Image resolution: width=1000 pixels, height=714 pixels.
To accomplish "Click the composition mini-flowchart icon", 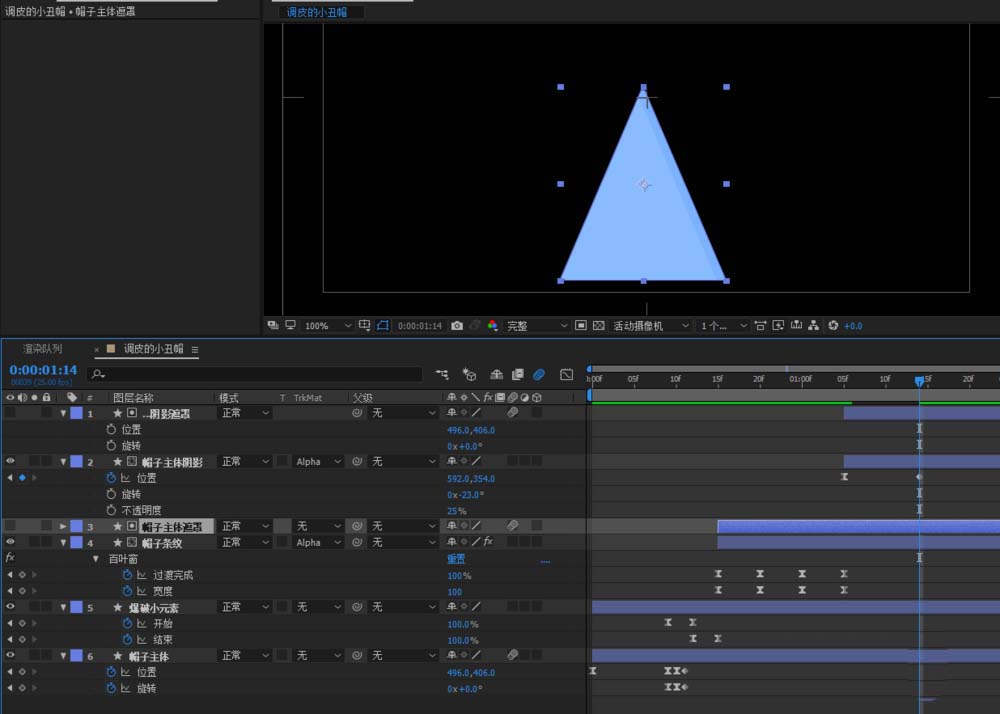I will click(x=443, y=374).
